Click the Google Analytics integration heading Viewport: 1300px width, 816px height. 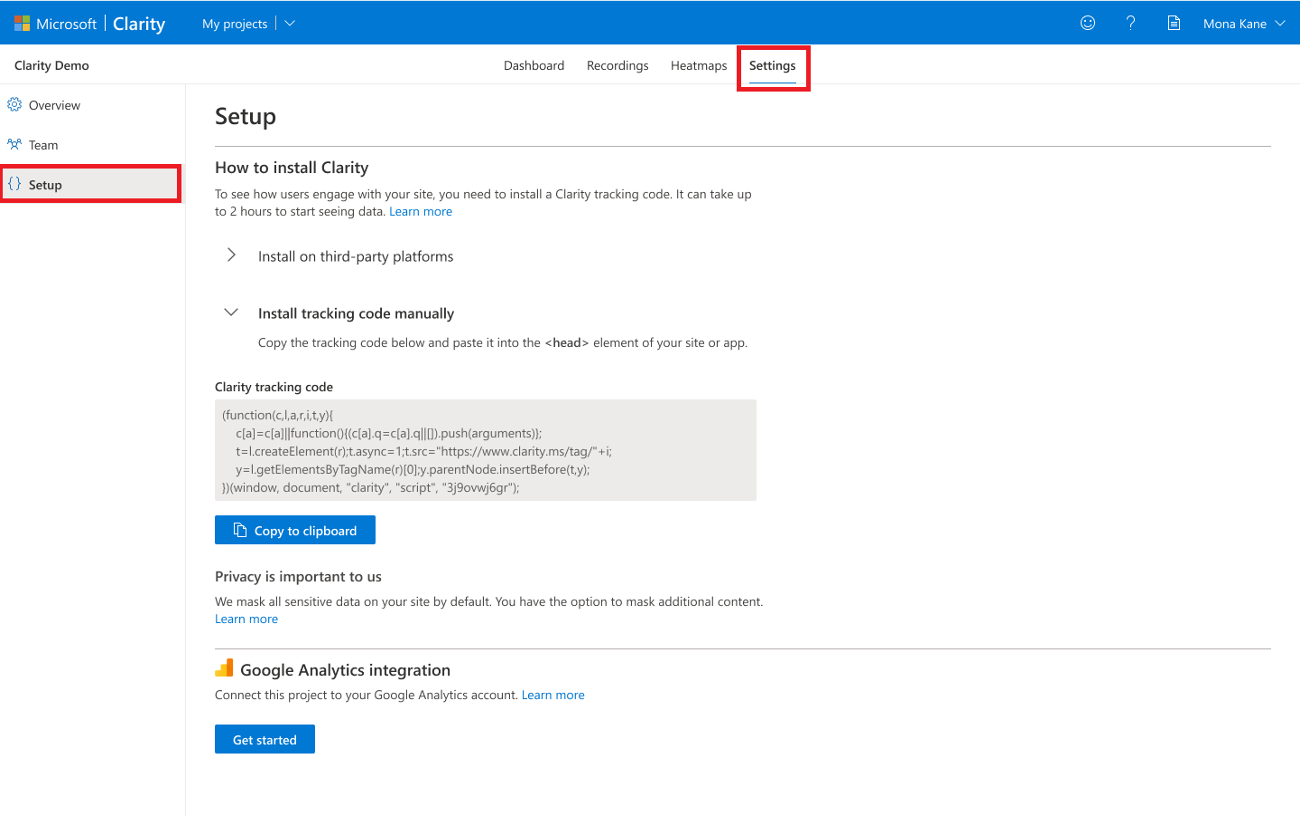pos(345,670)
